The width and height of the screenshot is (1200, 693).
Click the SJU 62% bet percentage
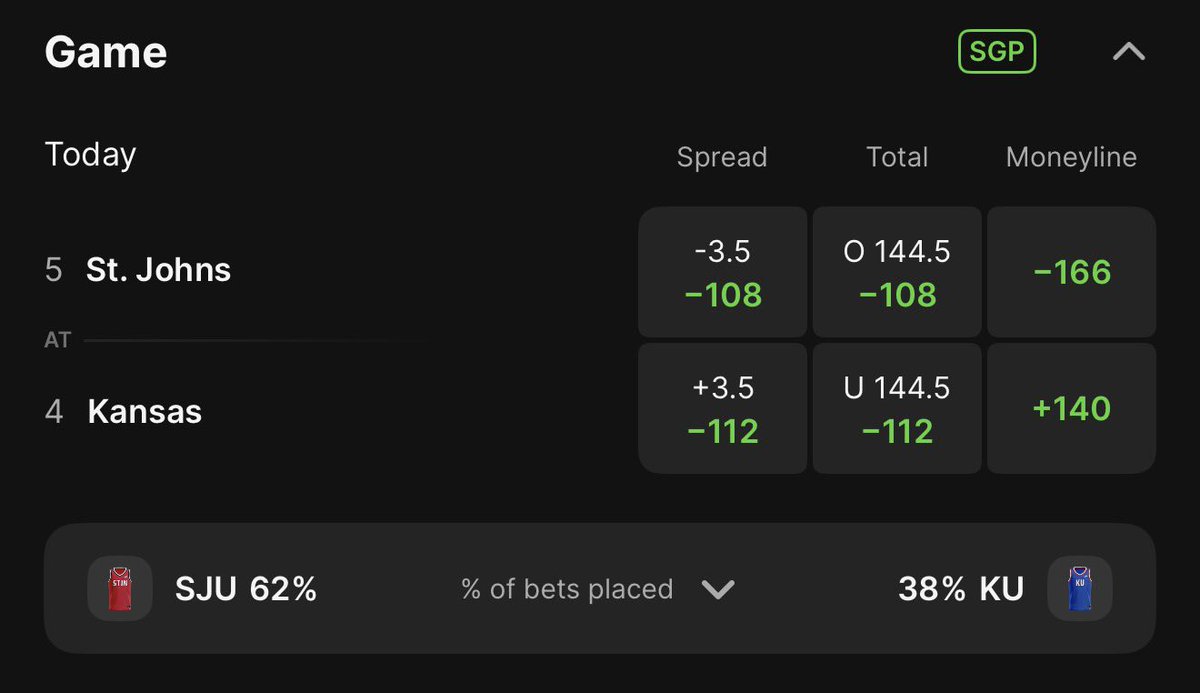246,589
